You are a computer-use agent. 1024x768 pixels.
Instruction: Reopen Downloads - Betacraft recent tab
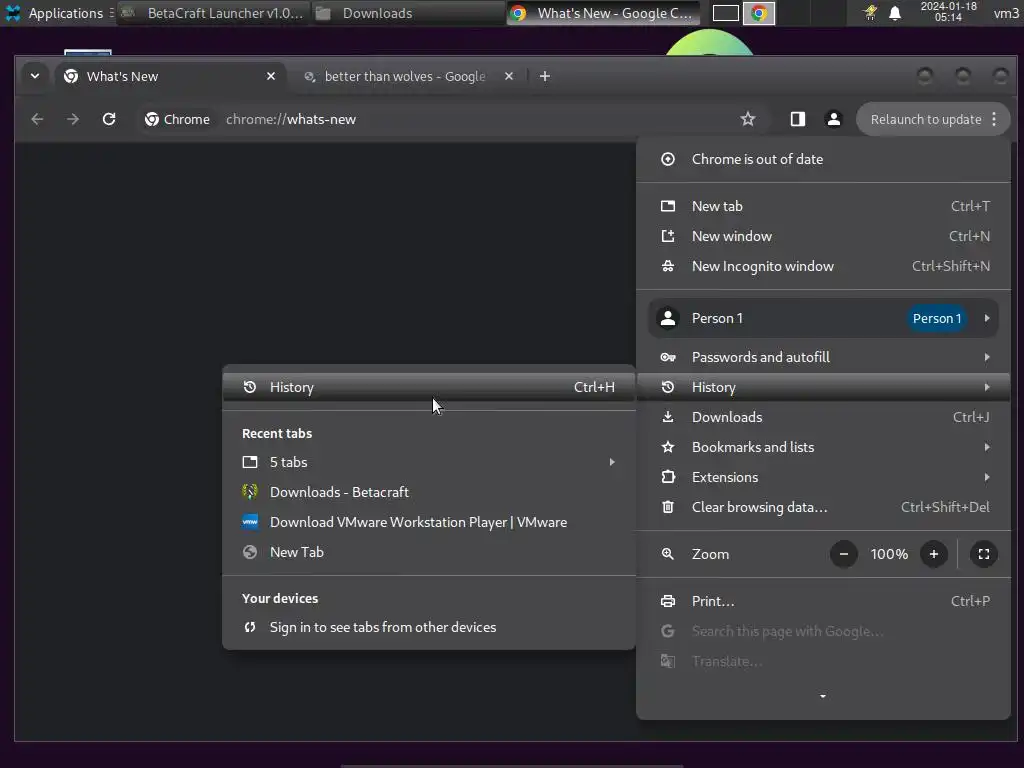coord(429,492)
